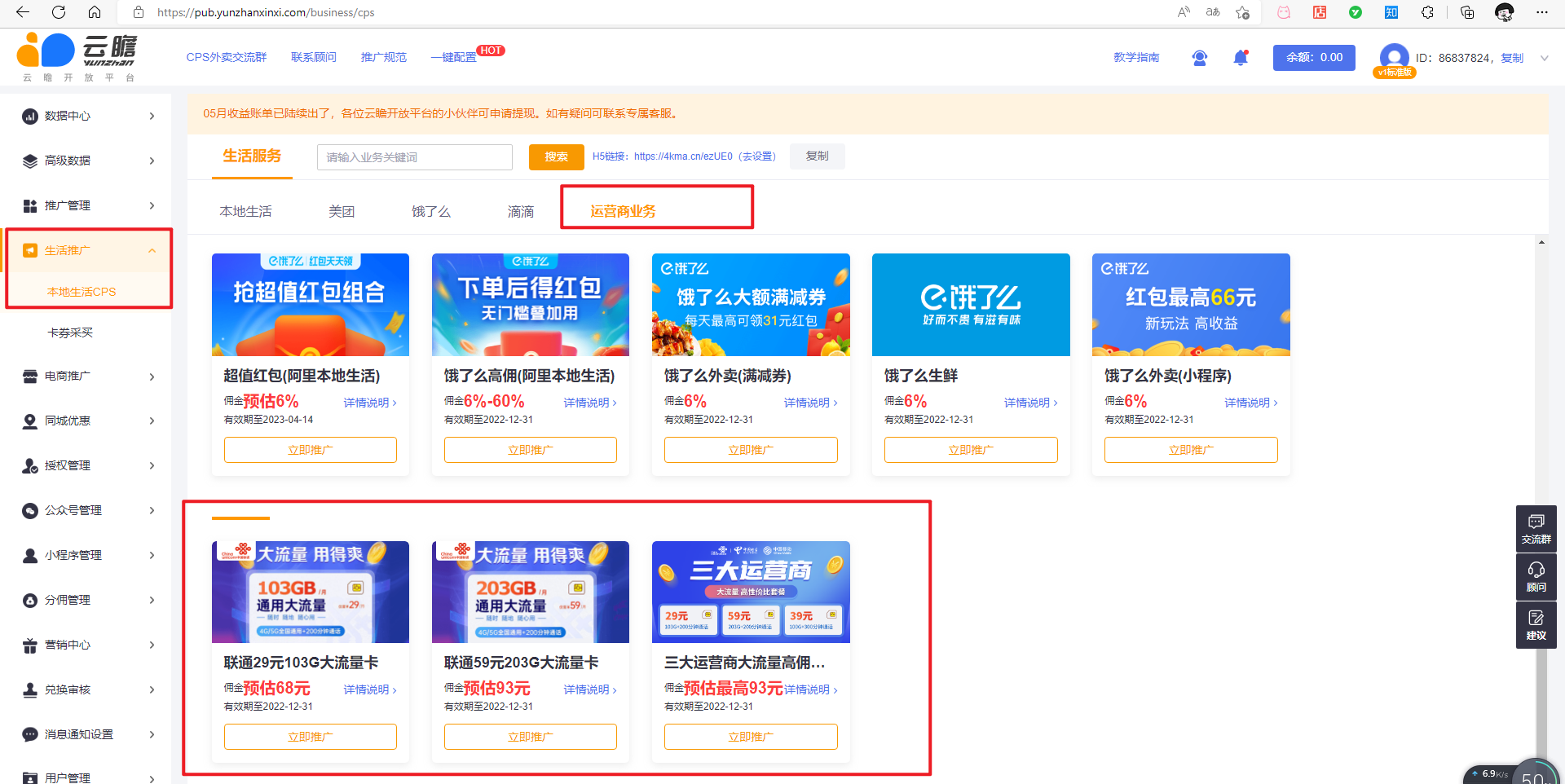Select 本地生活CPS in sidebar
The width and height of the screenshot is (1565, 784).
pyautogui.click(x=82, y=292)
